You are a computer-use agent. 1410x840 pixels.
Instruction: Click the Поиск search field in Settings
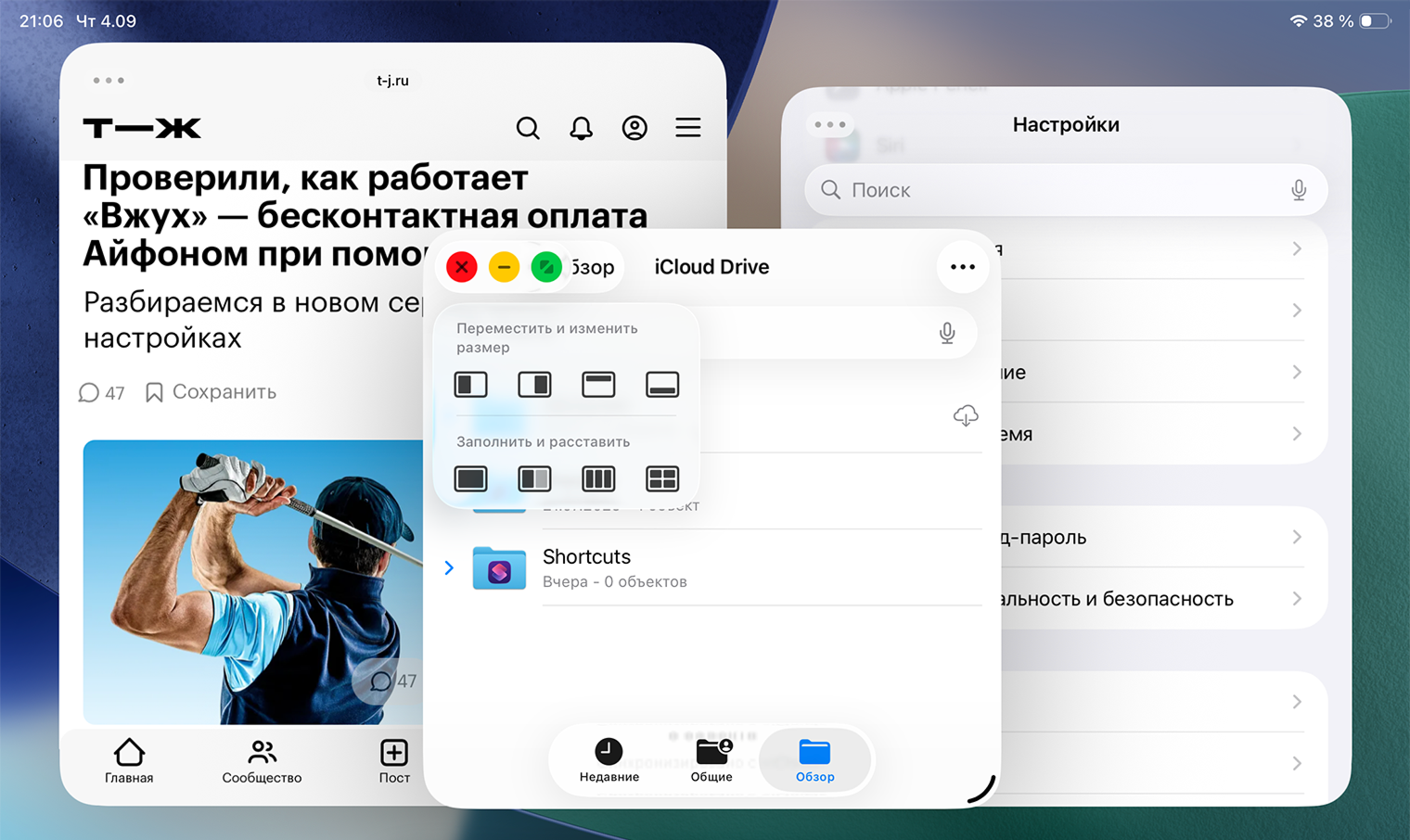tap(1067, 189)
